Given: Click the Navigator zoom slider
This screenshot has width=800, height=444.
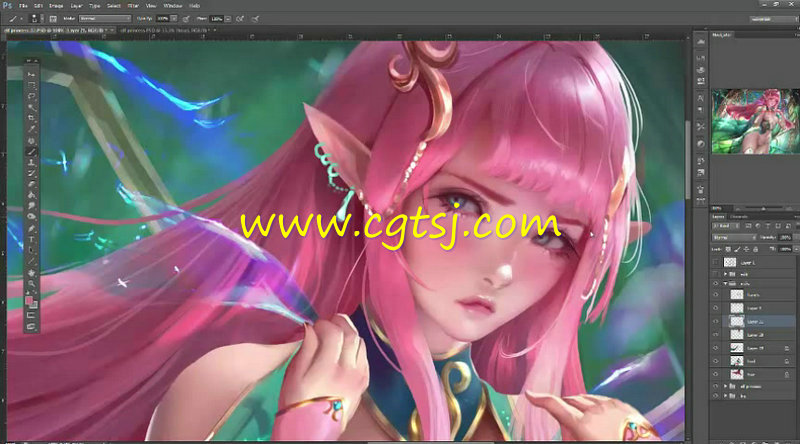Looking at the screenshot, I should 763,208.
